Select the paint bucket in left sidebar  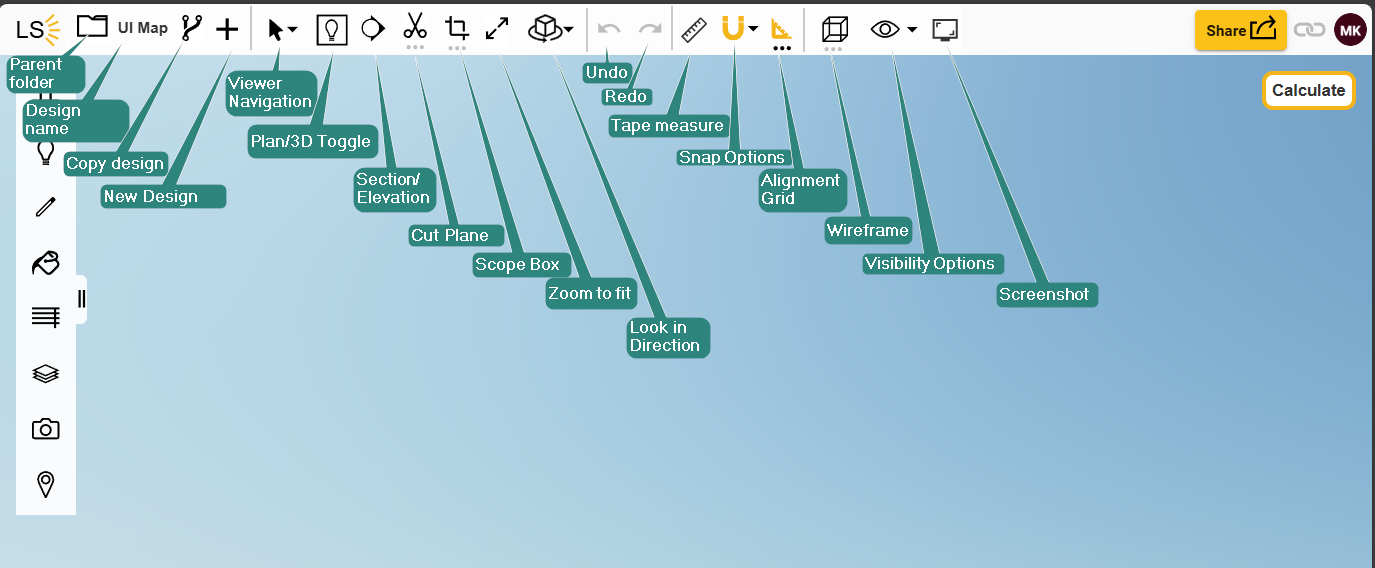click(x=45, y=262)
